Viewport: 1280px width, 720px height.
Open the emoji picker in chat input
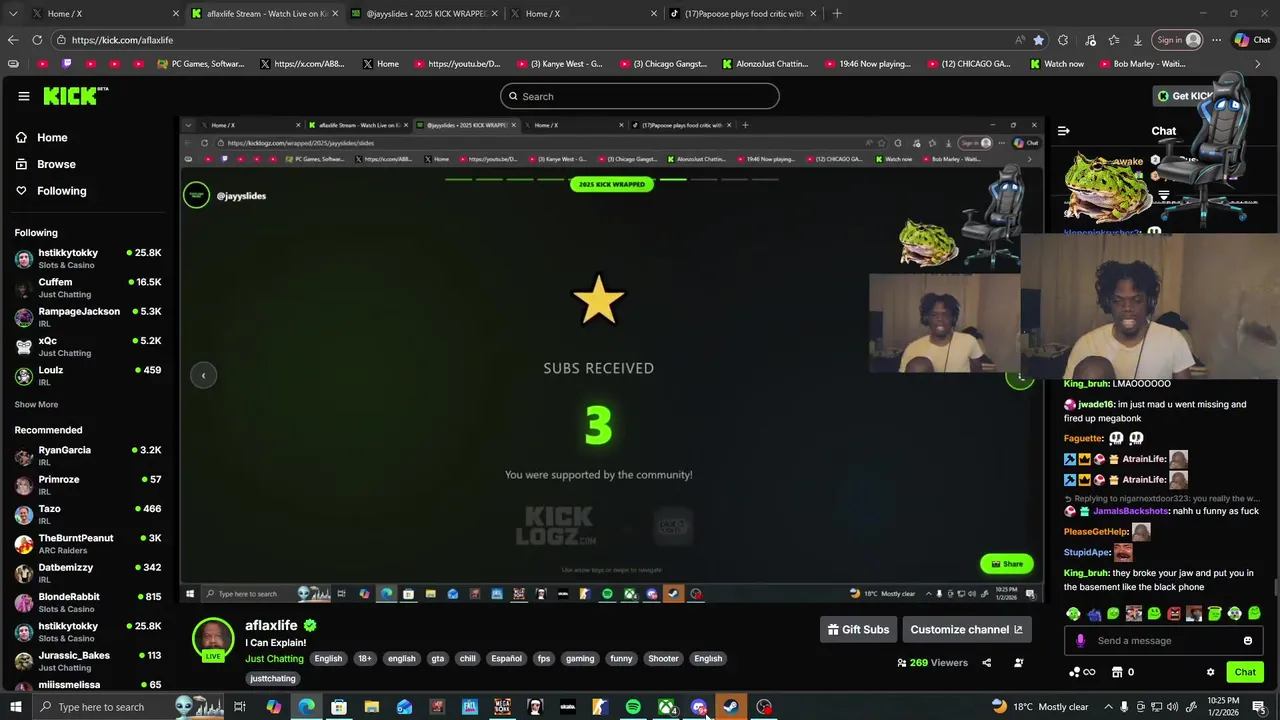[1247, 641]
